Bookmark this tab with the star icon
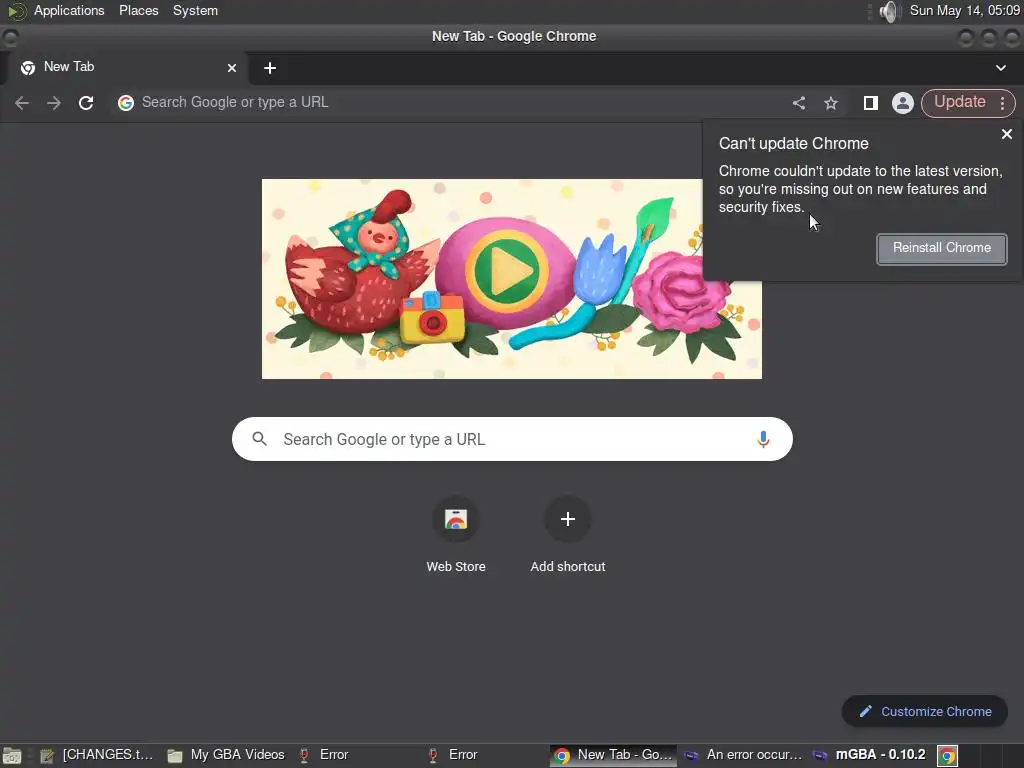 (x=831, y=103)
